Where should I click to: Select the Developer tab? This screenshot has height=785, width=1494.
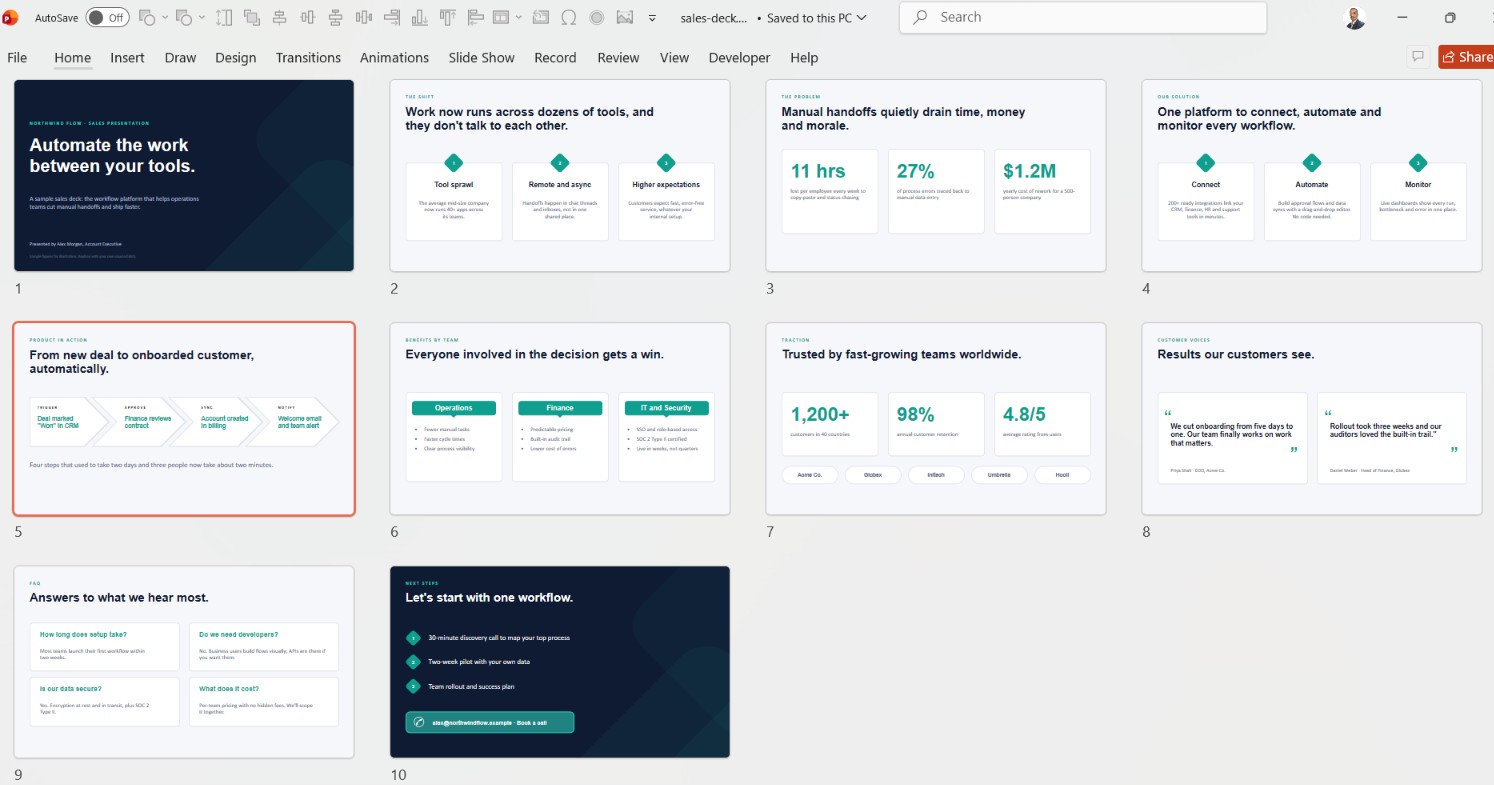pos(739,58)
